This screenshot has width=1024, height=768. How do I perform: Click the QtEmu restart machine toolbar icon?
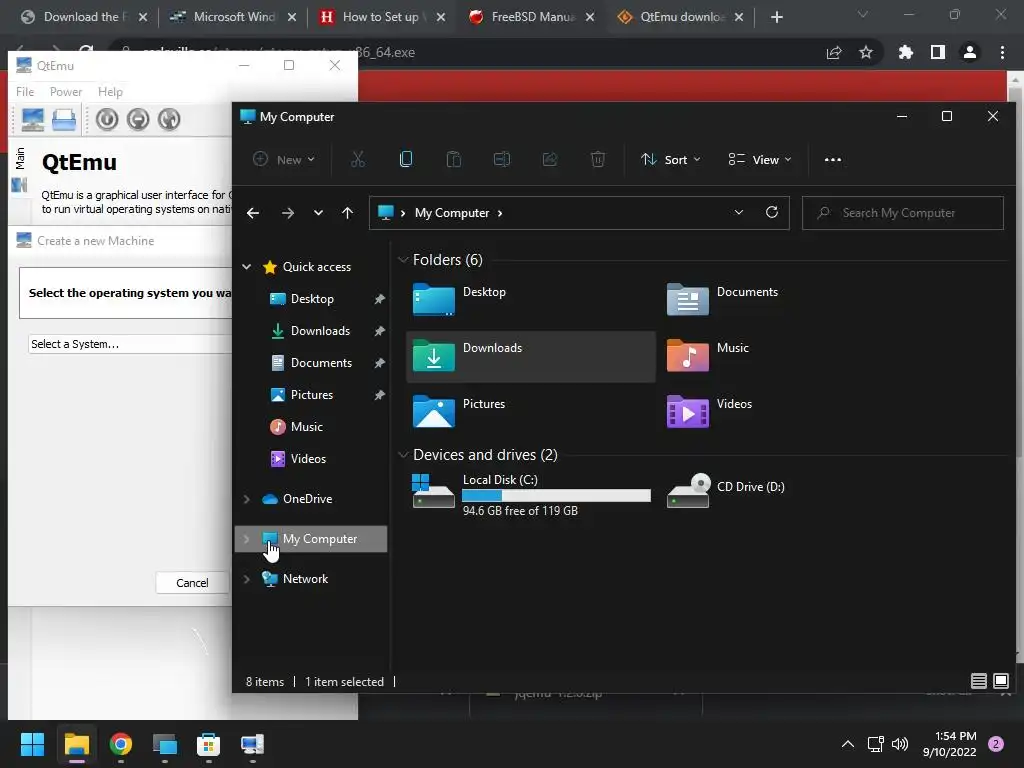pyautogui.click(x=168, y=119)
